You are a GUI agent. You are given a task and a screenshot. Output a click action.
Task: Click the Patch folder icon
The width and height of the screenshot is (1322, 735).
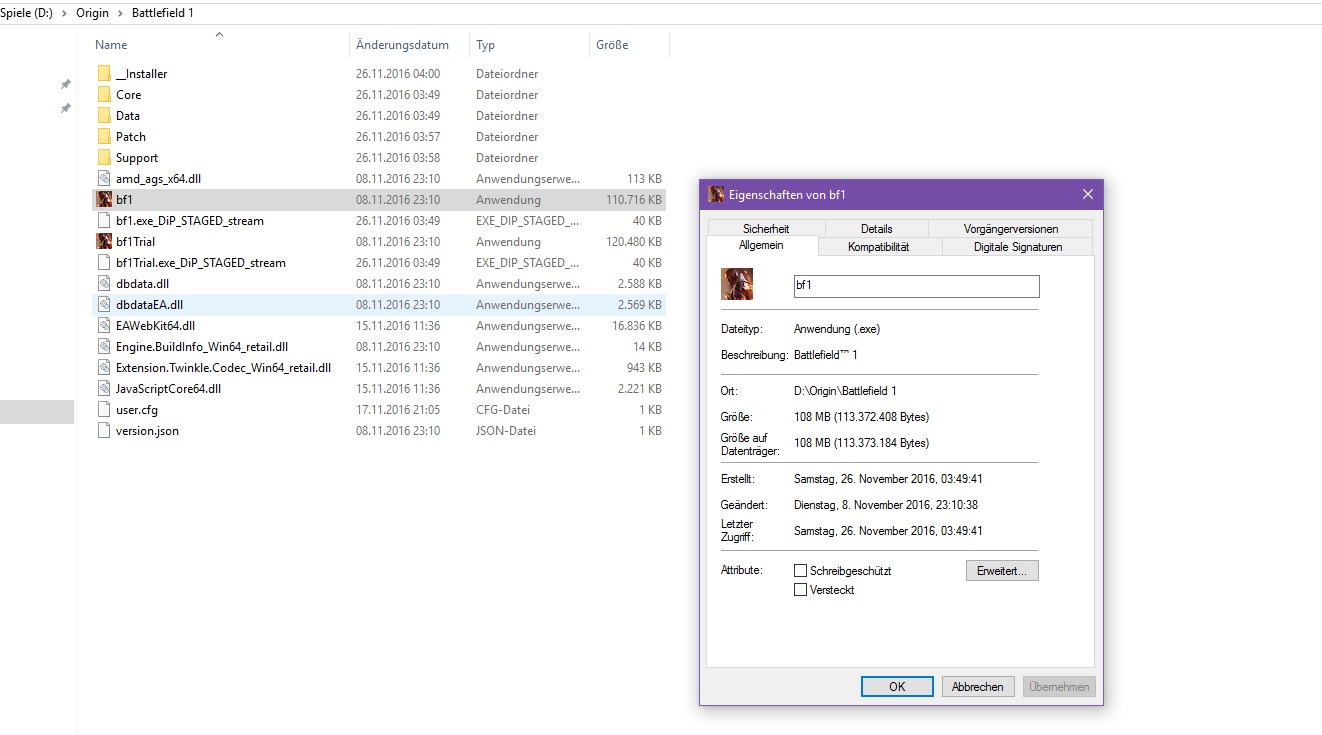(105, 137)
